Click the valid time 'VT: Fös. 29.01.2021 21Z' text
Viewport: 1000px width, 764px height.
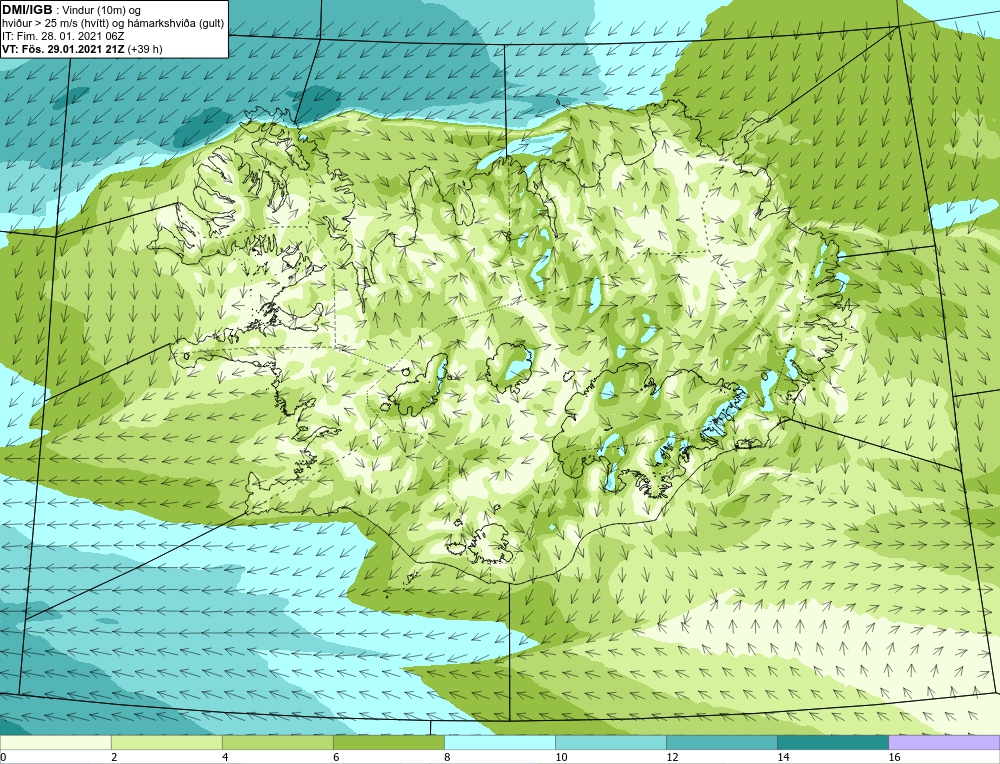[63, 49]
